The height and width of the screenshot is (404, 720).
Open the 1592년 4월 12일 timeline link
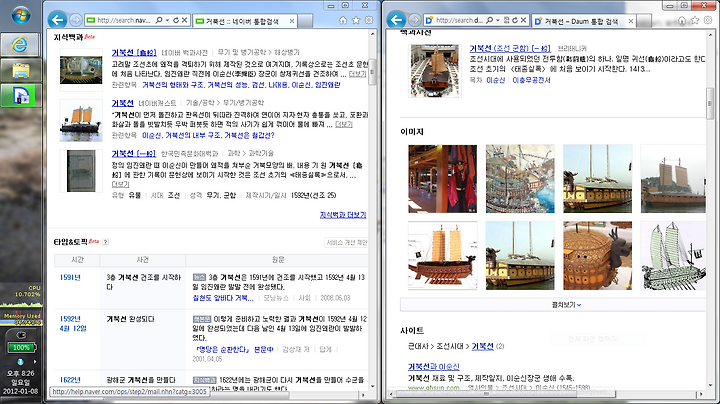coord(73,323)
